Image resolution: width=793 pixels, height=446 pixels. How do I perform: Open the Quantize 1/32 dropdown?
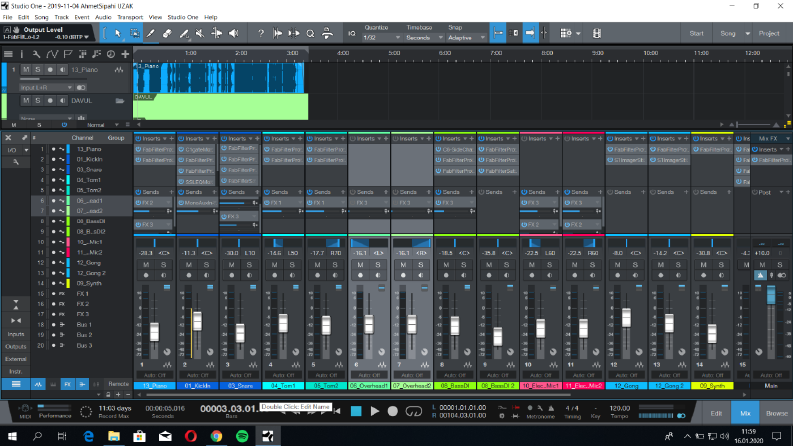click(381, 38)
